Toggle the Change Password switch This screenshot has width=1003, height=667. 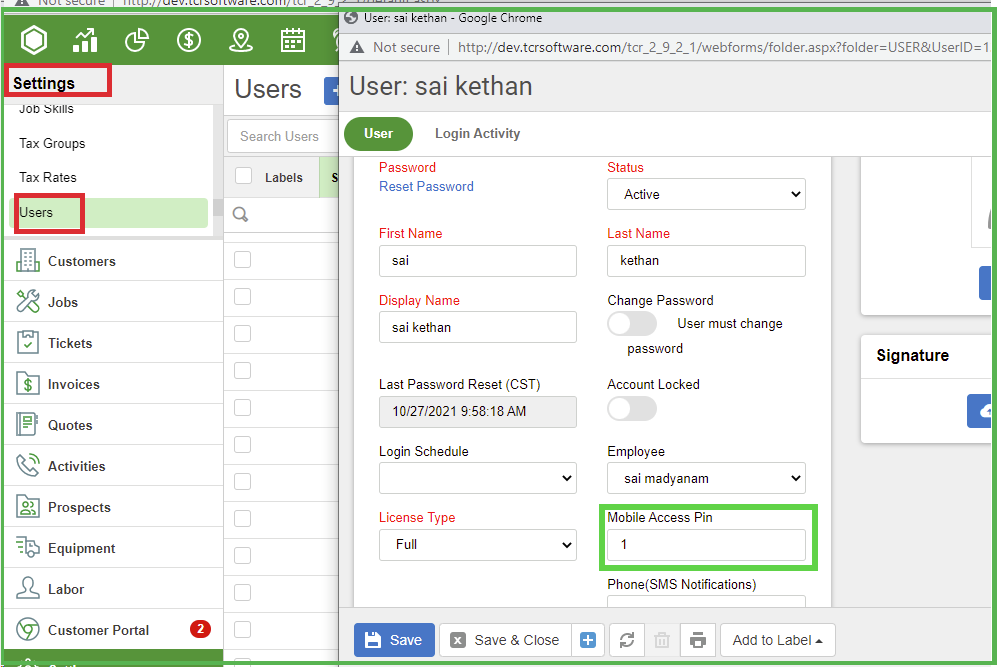[632, 324]
